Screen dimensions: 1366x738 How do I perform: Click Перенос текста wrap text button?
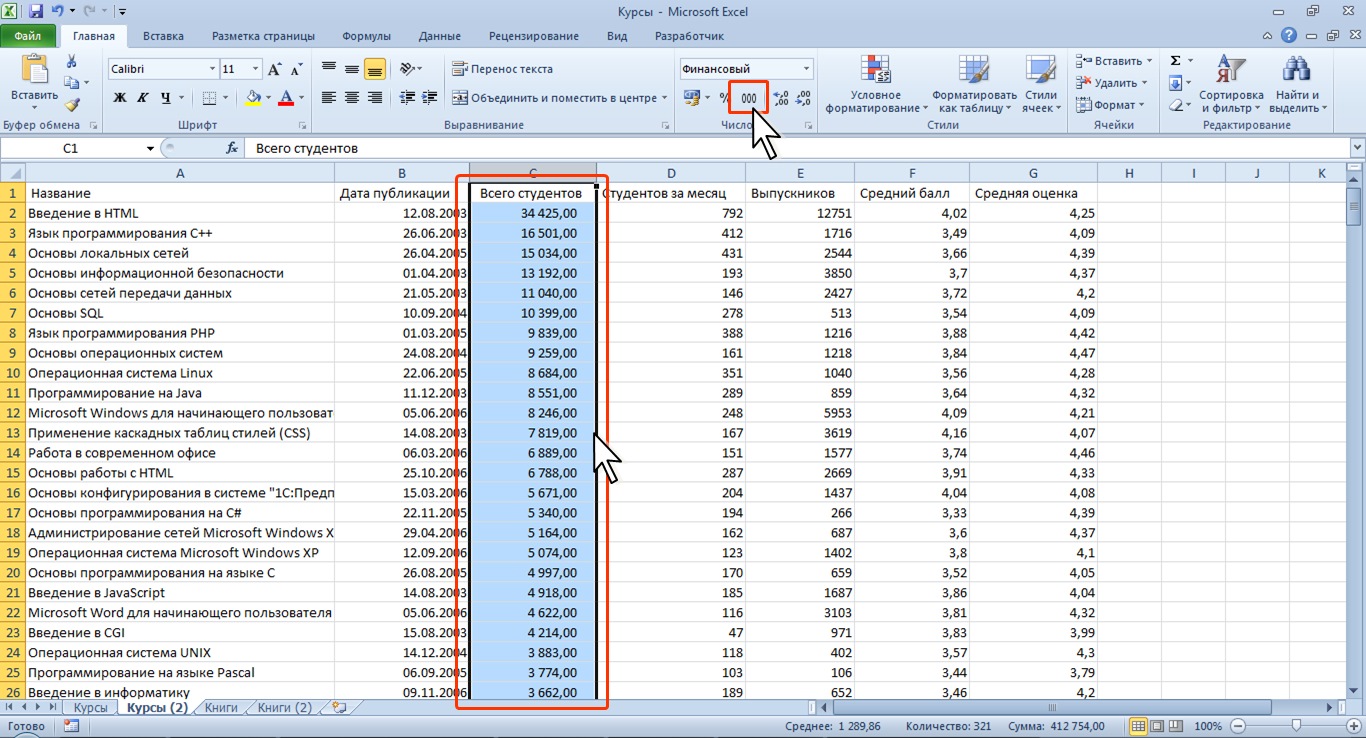pyautogui.click(x=503, y=69)
